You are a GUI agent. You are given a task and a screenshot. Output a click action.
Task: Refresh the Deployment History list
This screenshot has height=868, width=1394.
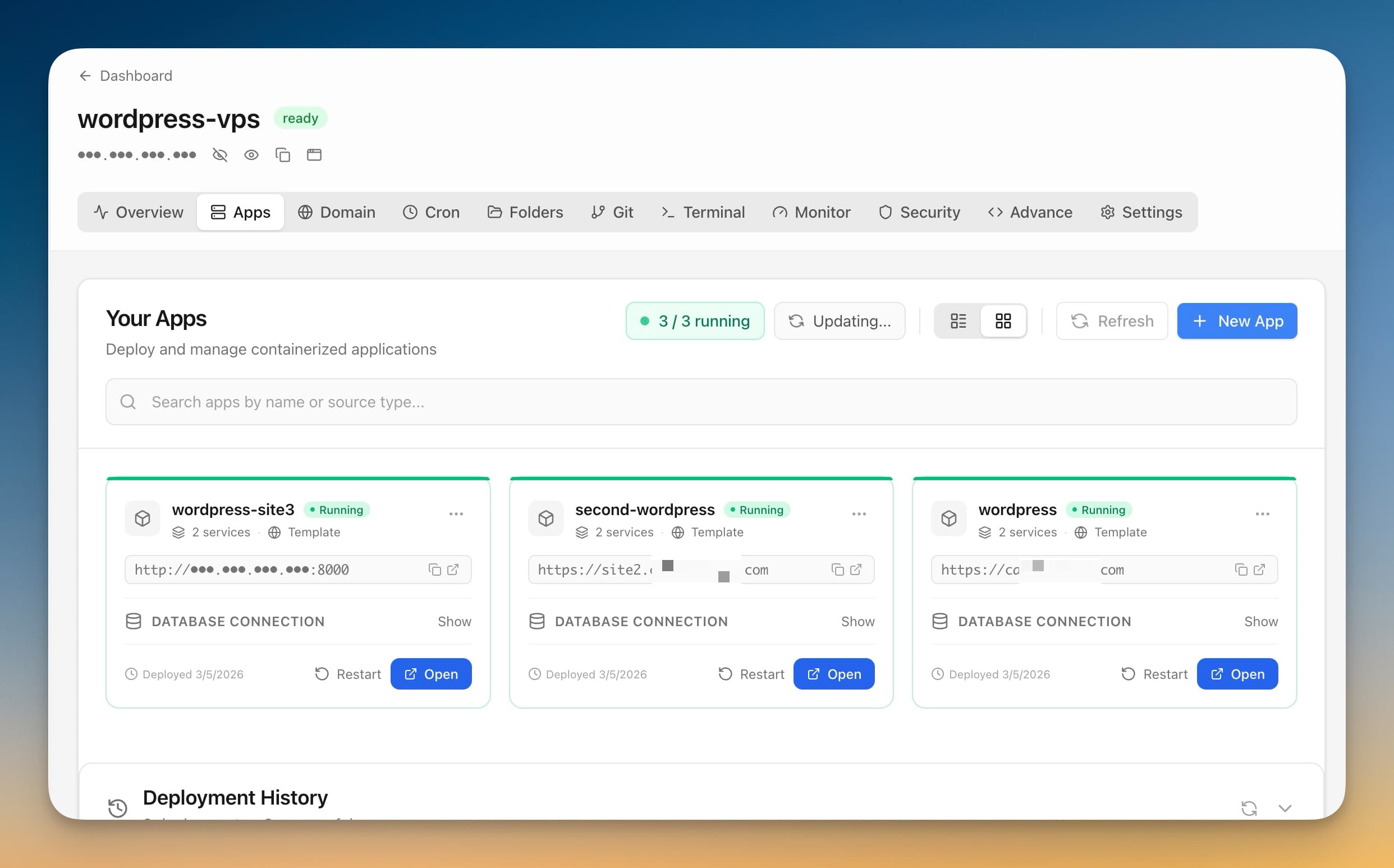tap(1248, 808)
